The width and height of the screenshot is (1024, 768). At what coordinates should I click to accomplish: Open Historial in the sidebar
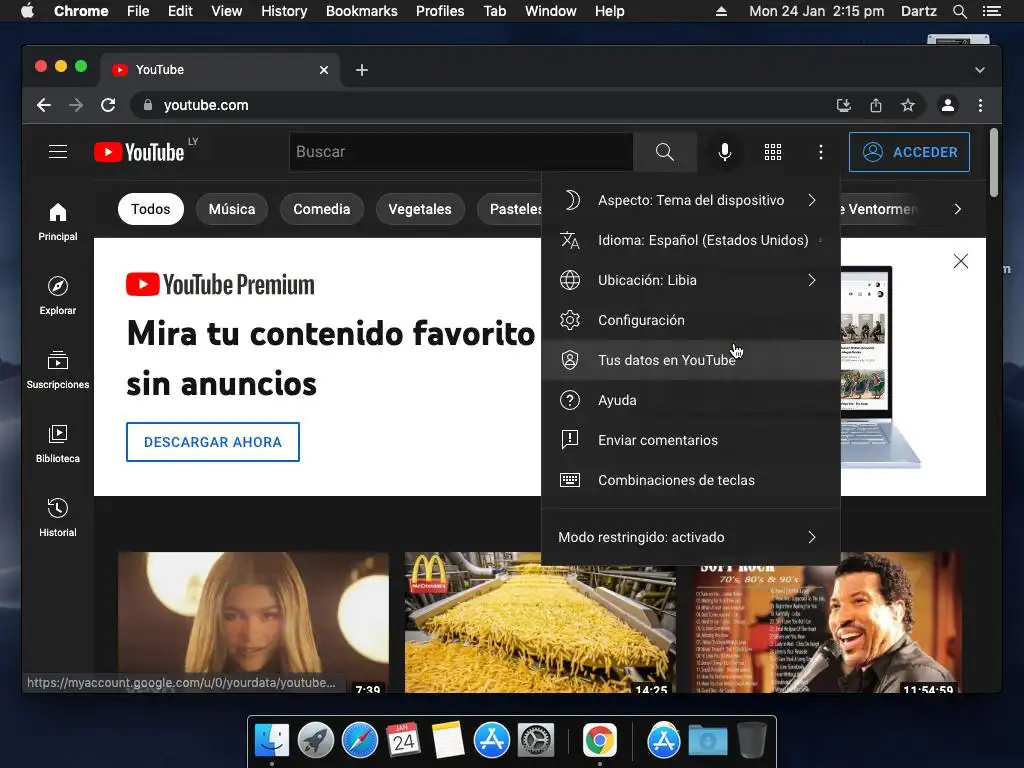click(57, 518)
